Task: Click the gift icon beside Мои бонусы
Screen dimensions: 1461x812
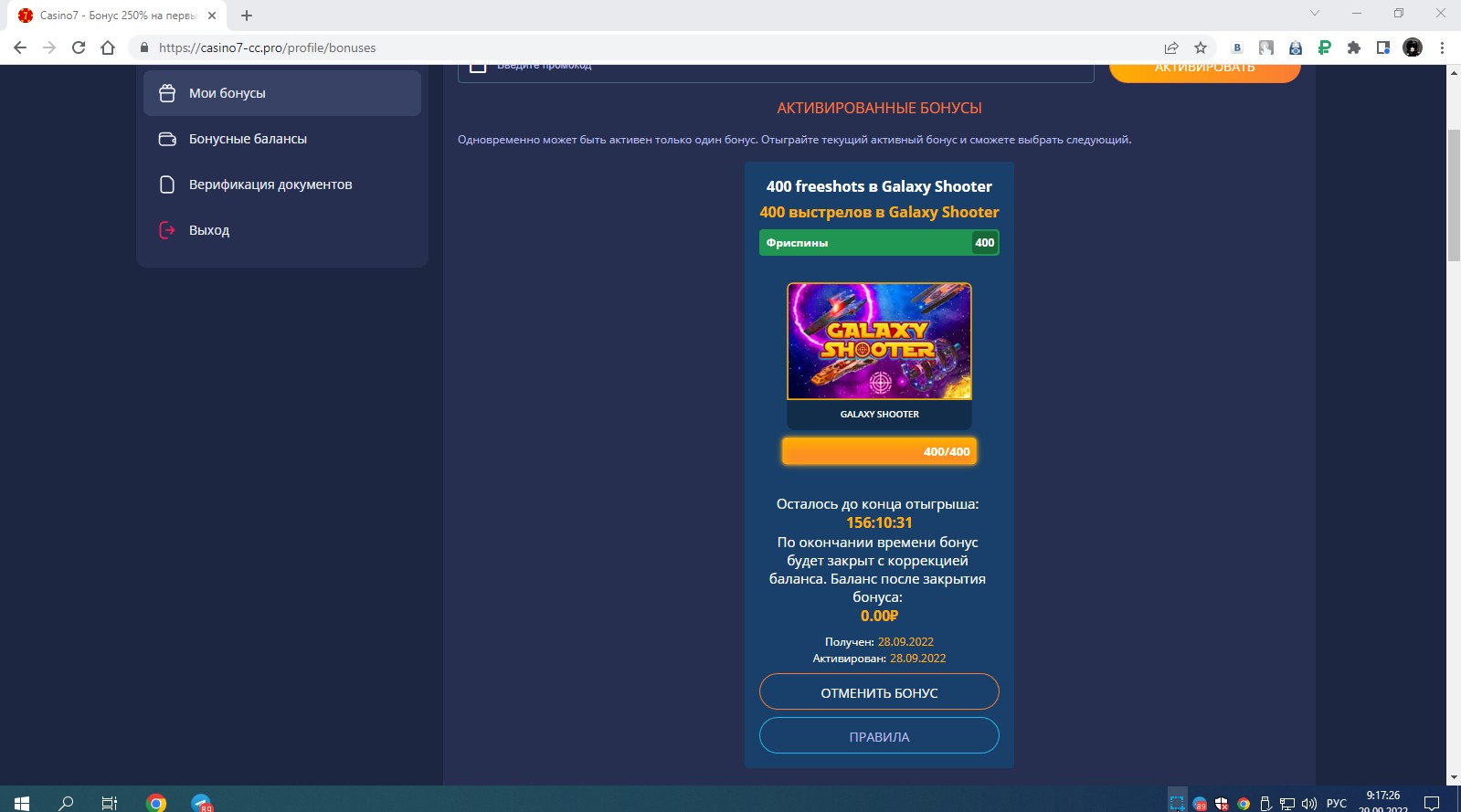Action: click(167, 93)
